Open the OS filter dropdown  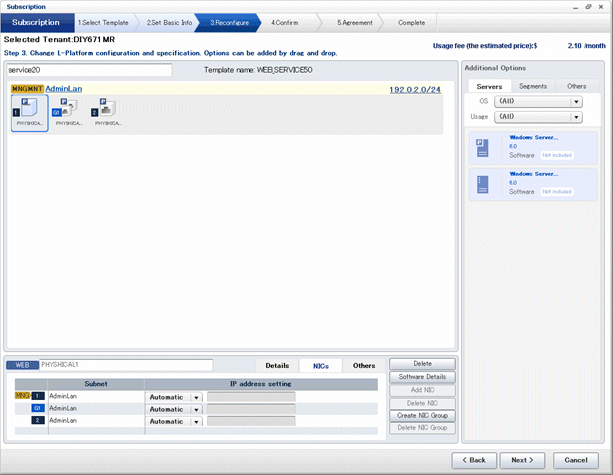(576, 101)
